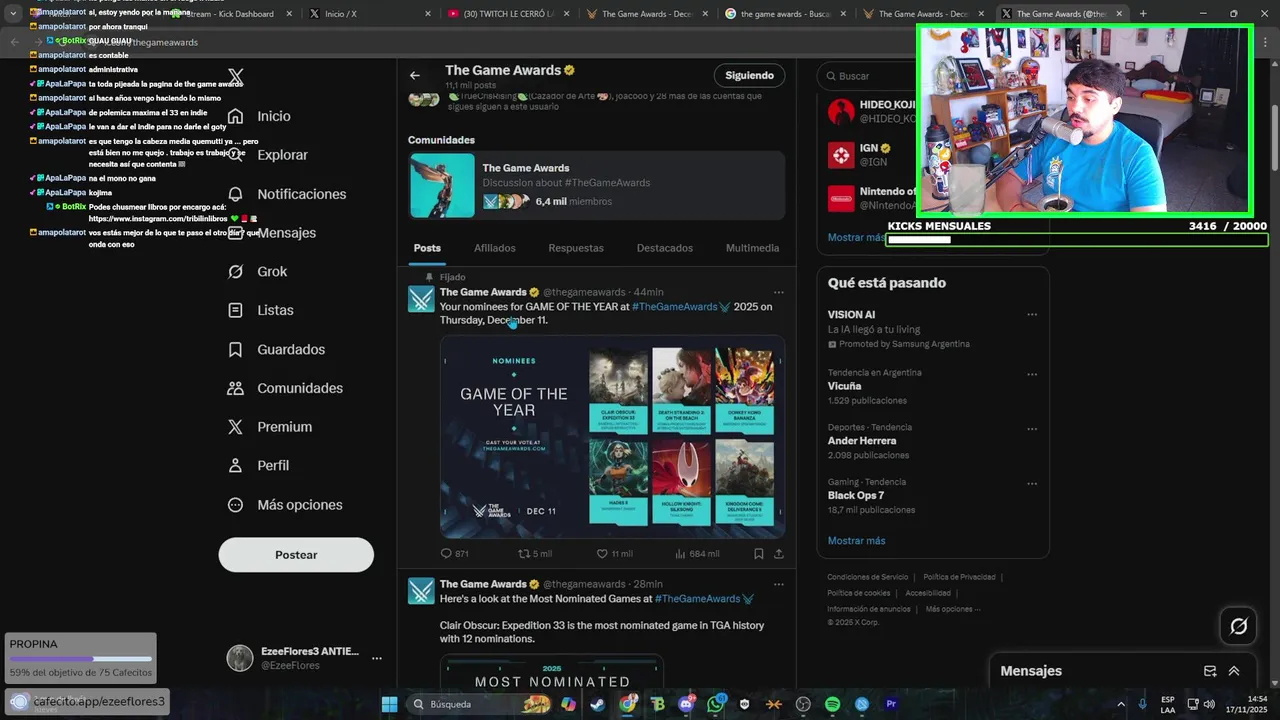Select the Posts tab
The image size is (1280, 720).
point(427,248)
